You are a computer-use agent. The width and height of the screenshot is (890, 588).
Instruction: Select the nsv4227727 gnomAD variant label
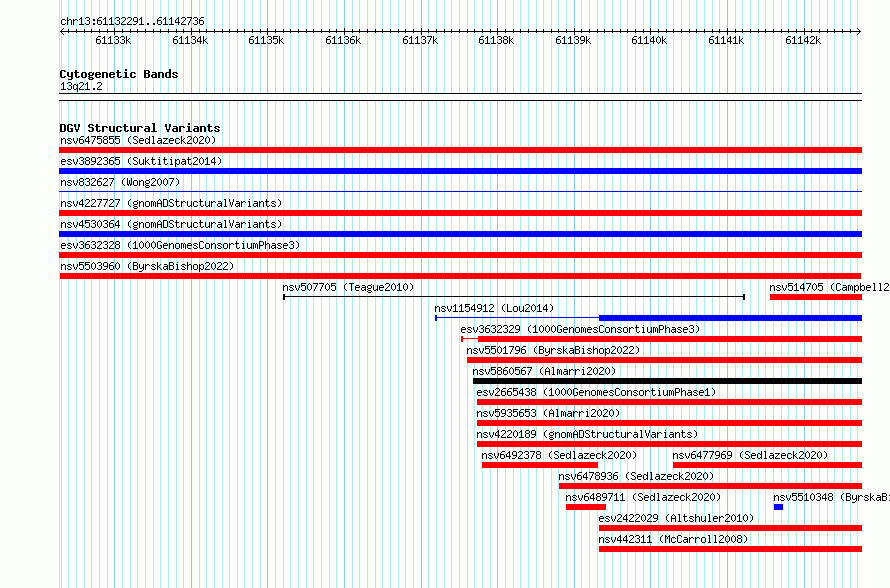click(171, 203)
